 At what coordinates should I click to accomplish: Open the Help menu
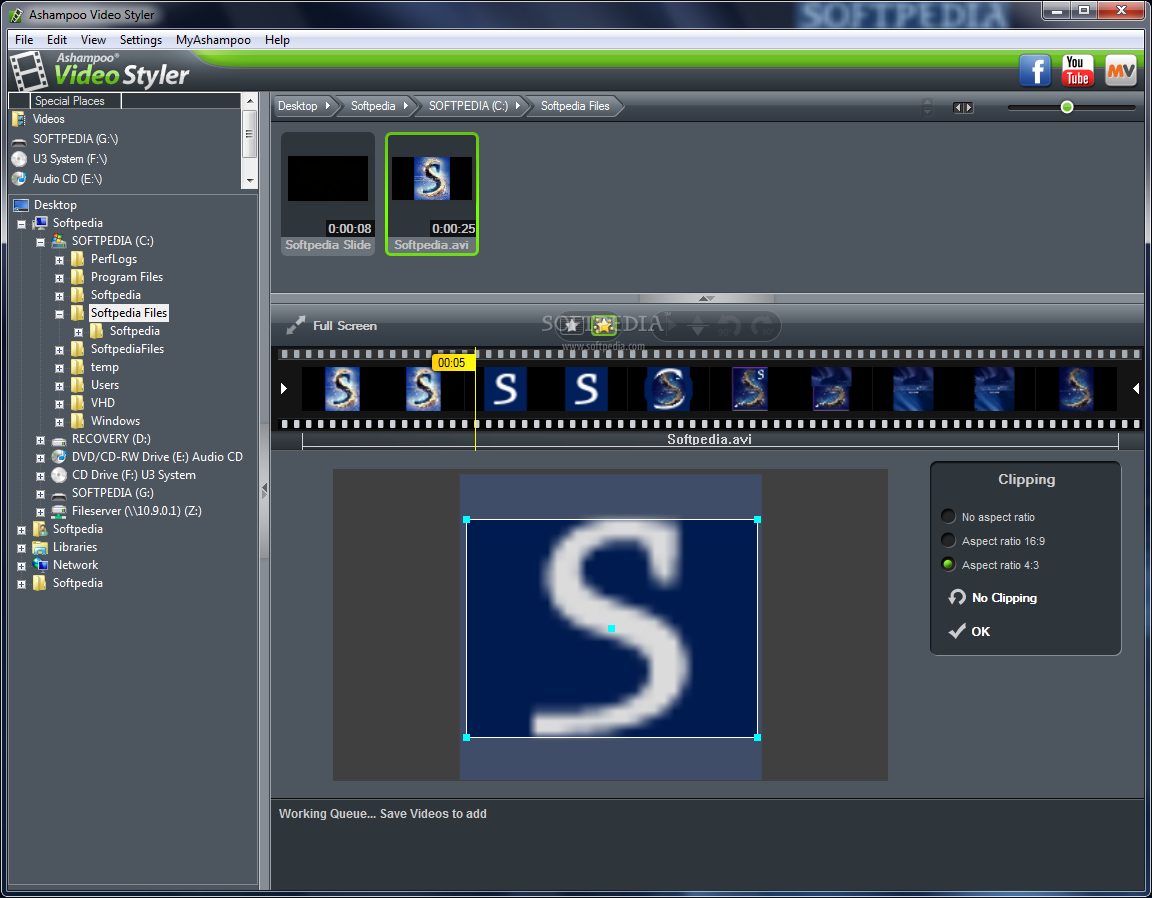coord(277,40)
